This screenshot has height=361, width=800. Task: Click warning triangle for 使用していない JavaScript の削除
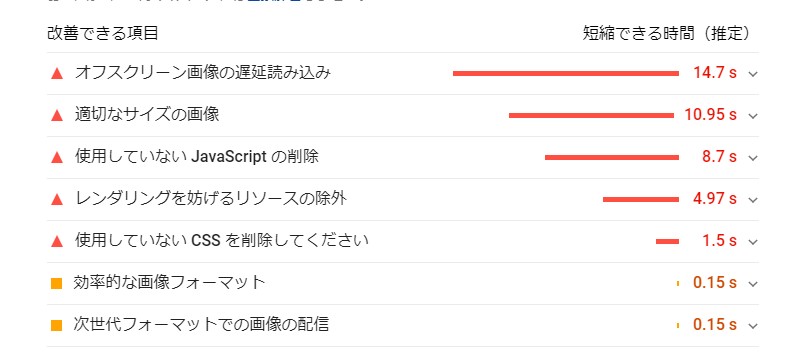pos(57,158)
